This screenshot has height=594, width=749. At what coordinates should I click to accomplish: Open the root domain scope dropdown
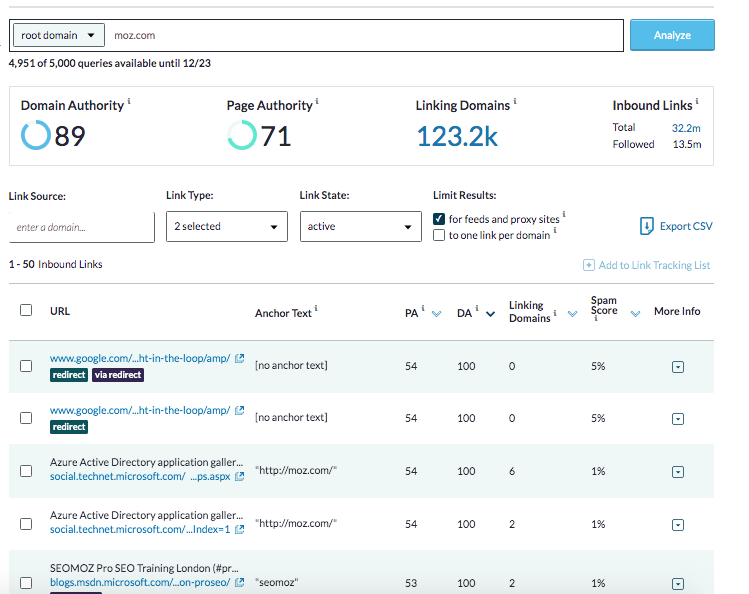[x=59, y=35]
